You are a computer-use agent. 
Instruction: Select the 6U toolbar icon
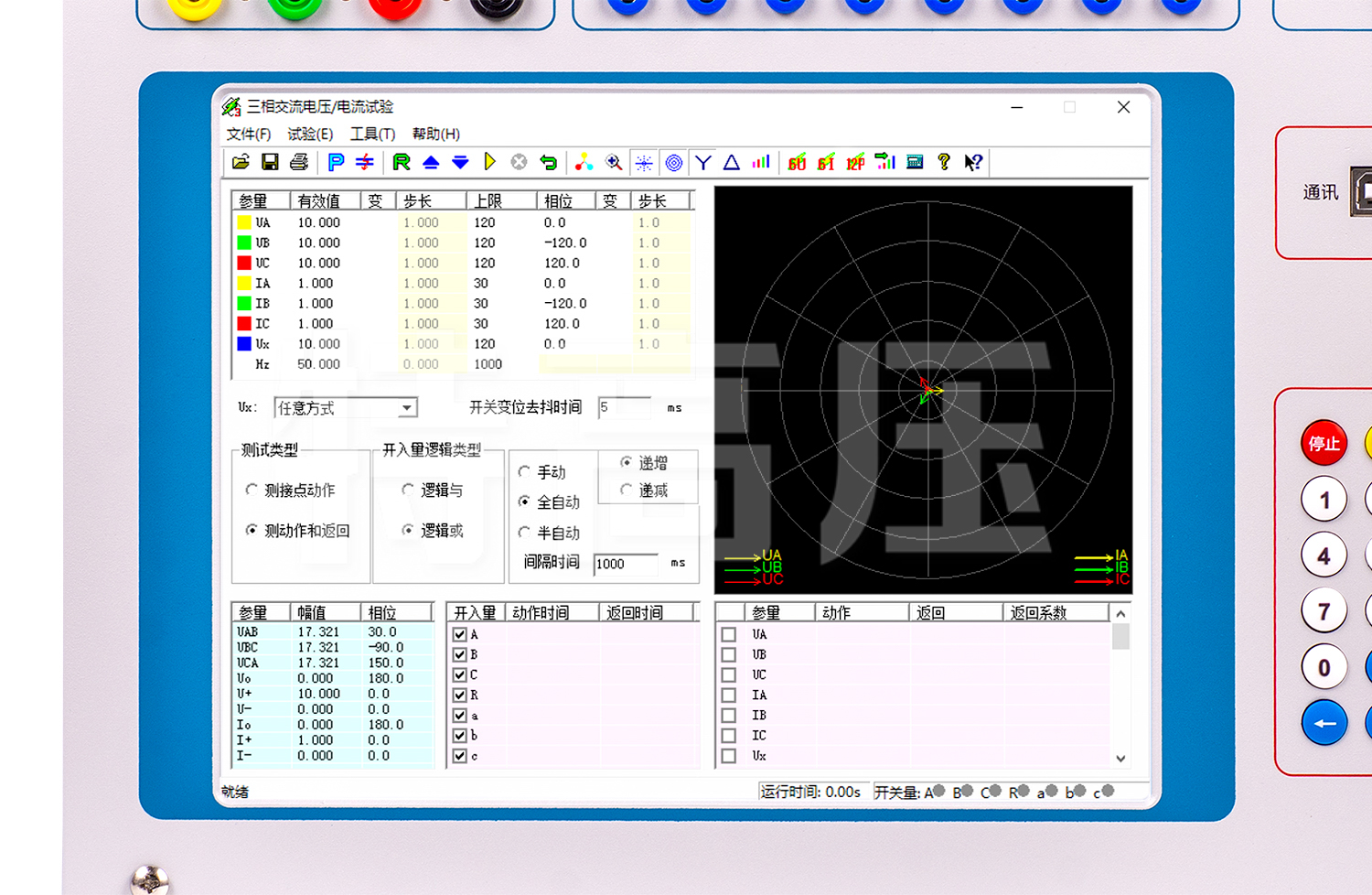pyautogui.click(x=796, y=163)
